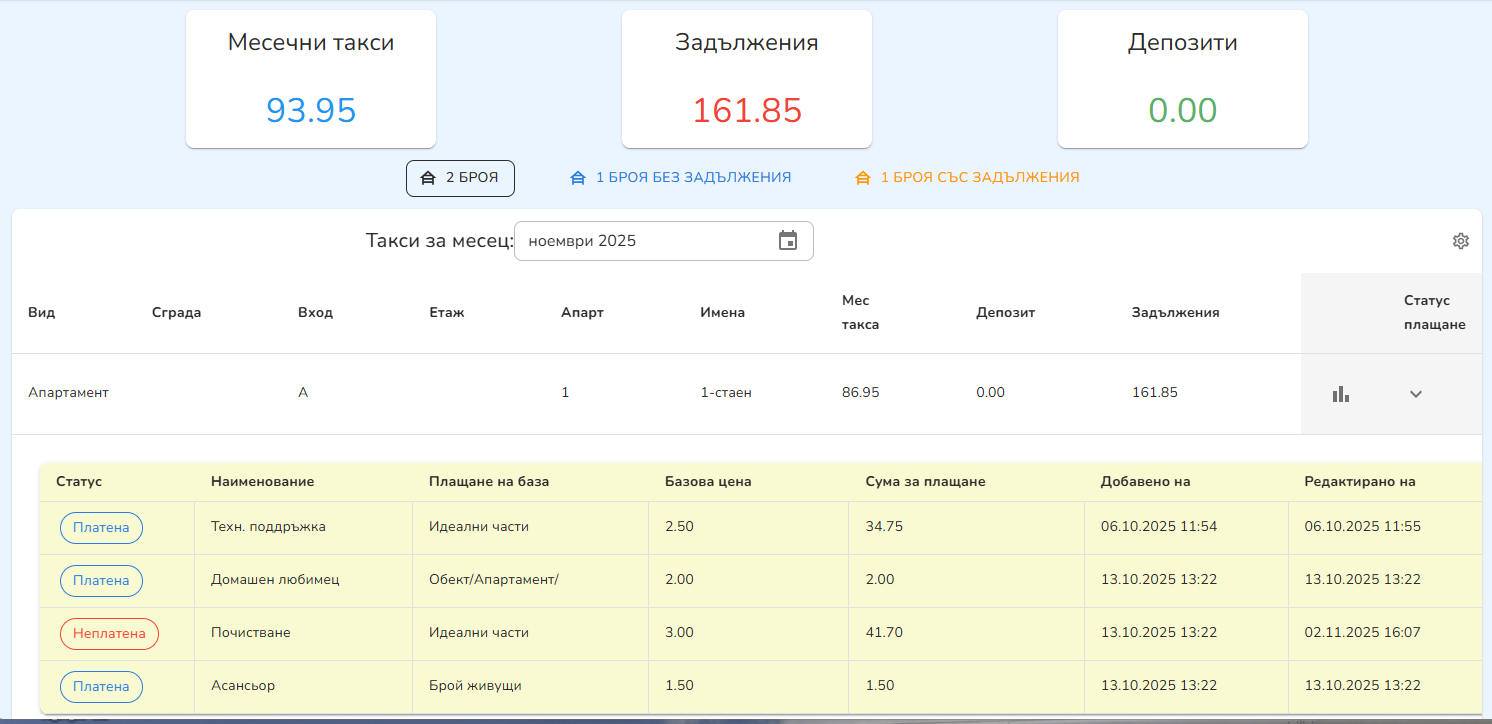This screenshot has width=1492, height=724.
Task: Toggle Платена status for Домашен любимец
Action: [x=101, y=581]
